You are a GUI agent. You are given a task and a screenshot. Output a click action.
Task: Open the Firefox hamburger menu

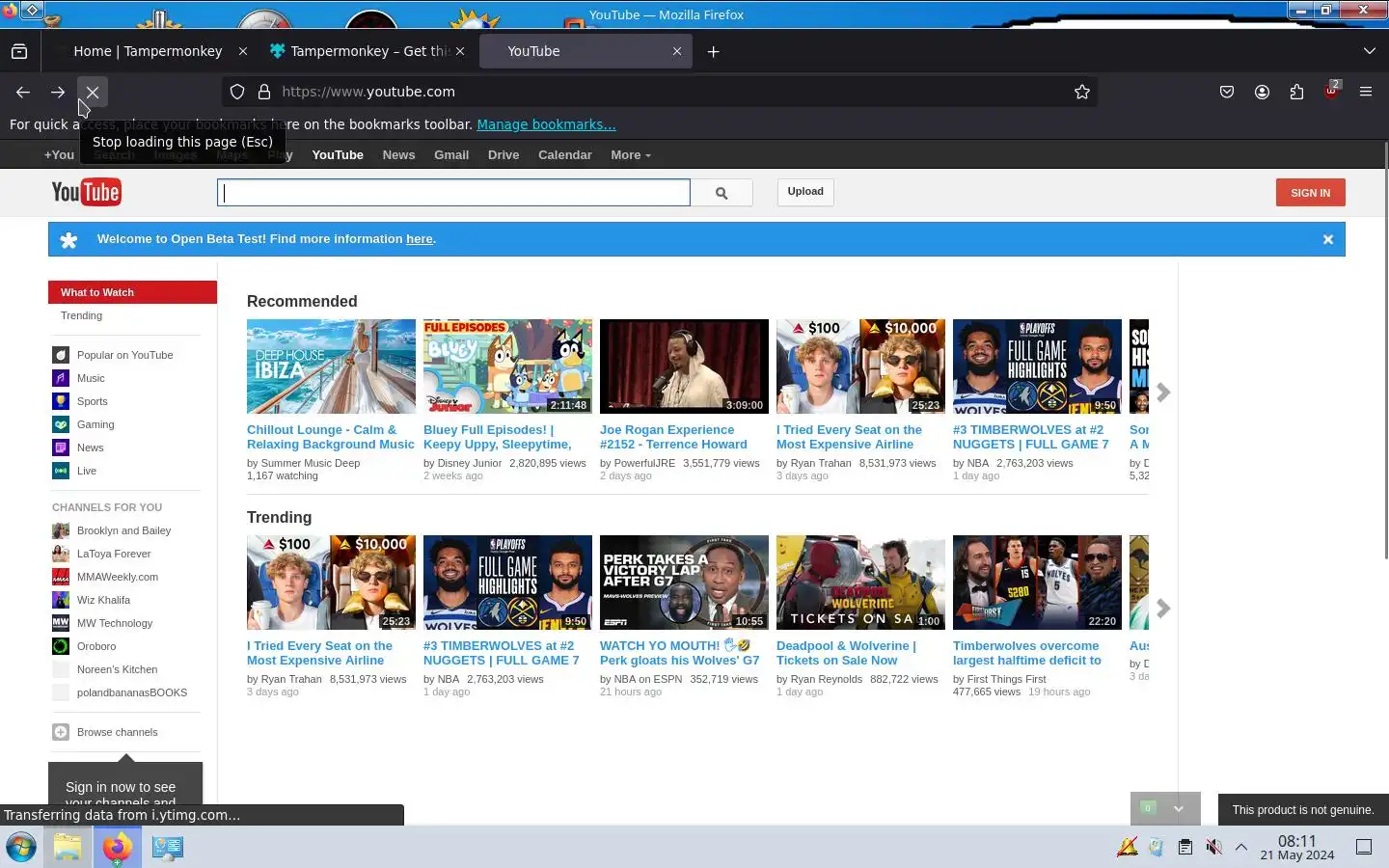coord(1366,92)
